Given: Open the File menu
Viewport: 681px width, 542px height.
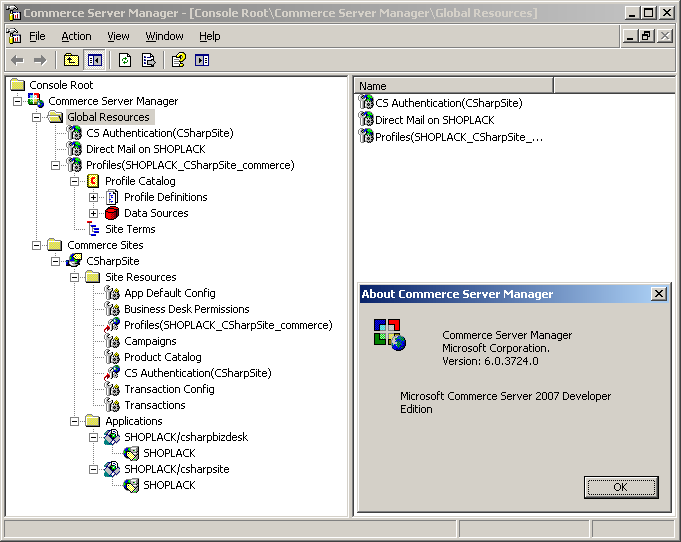Looking at the screenshot, I should tap(37, 36).
